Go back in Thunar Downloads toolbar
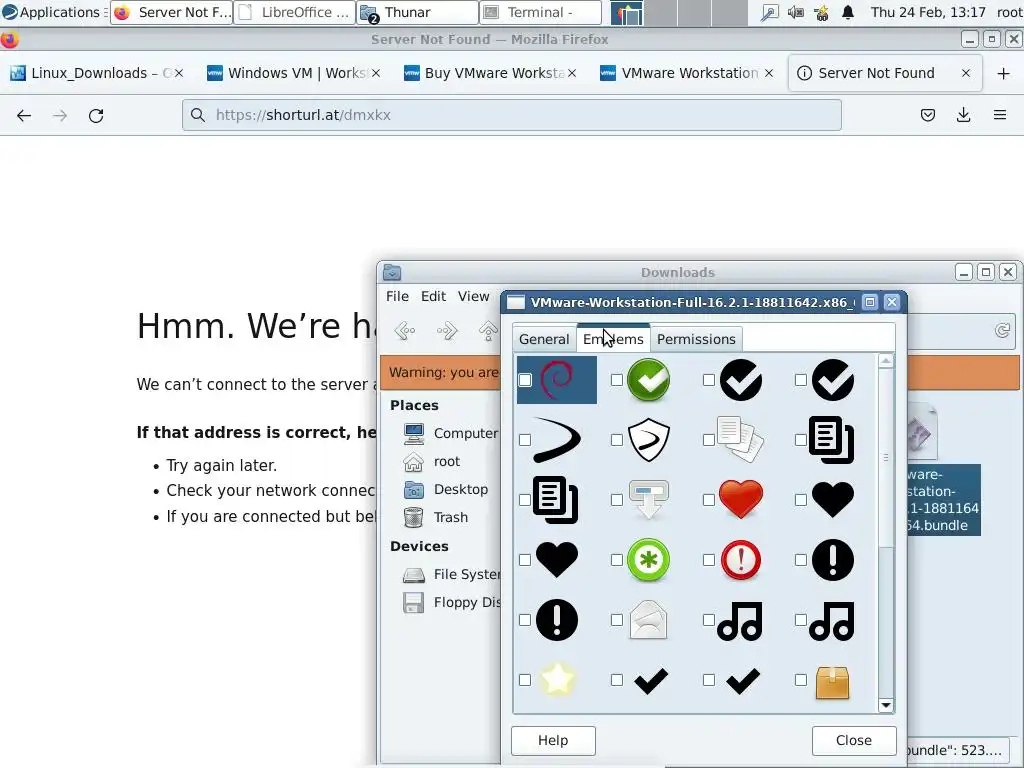1024x768 pixels. click(x=405, y=330)
